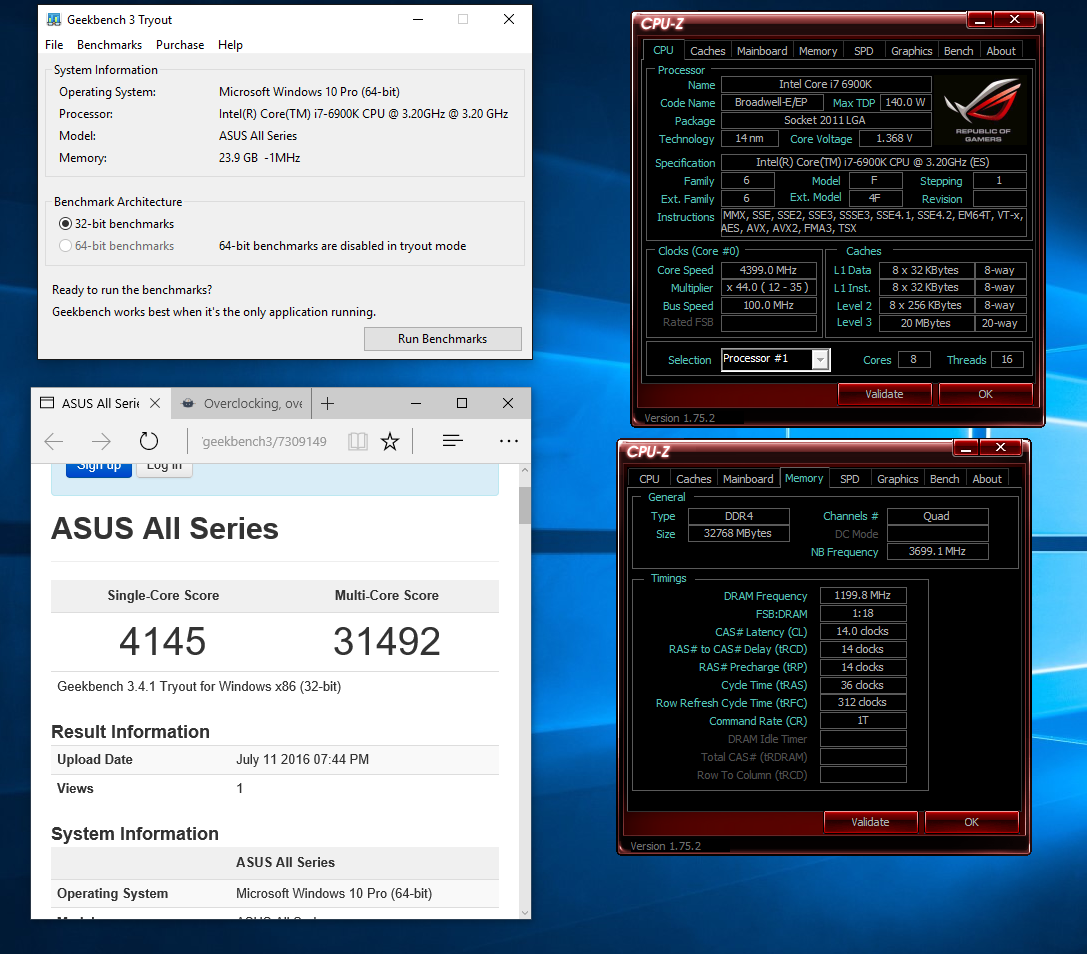
Task: Open Geekbench Purchase menu
Action: (x=180, y=44)
